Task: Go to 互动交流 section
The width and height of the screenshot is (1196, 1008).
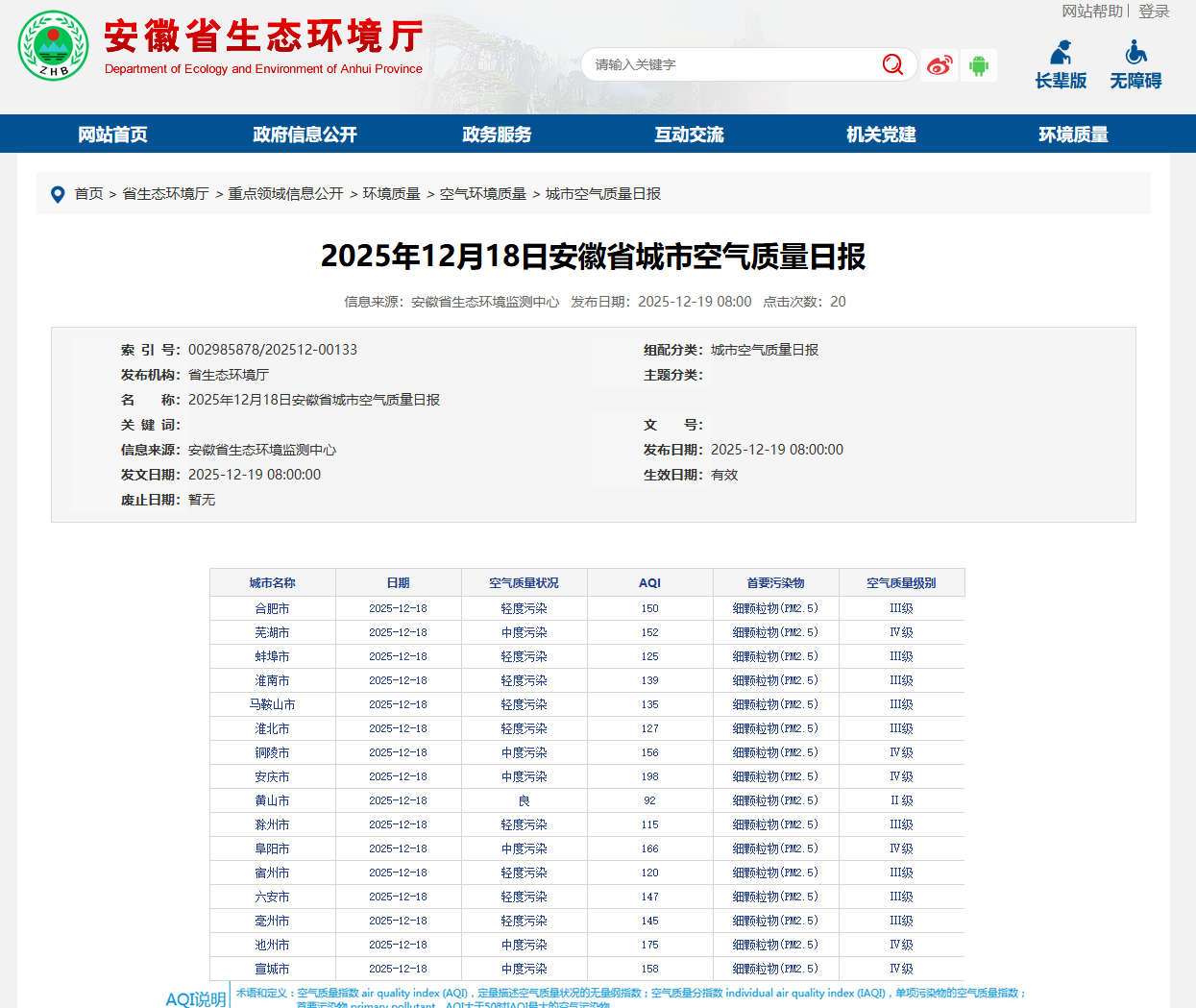Action: point(689,135)
